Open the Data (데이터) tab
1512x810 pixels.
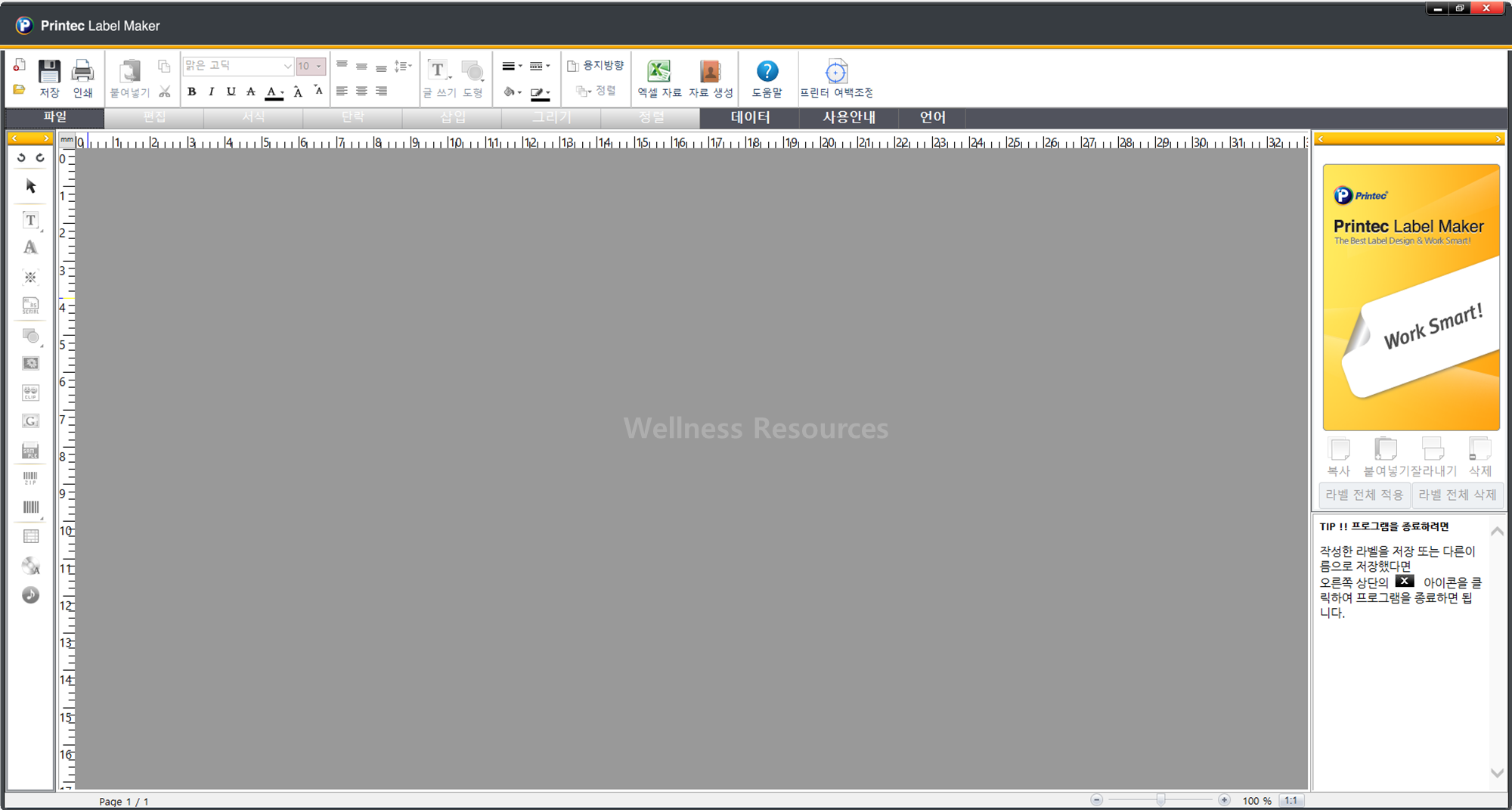coord(749,117)
